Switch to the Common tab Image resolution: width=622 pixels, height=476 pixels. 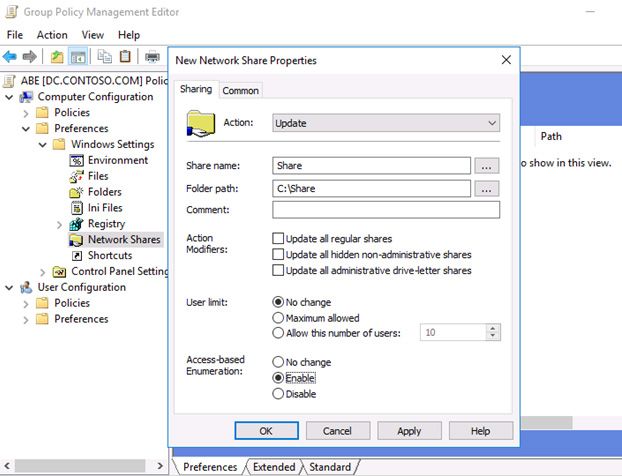coord(240,90)
